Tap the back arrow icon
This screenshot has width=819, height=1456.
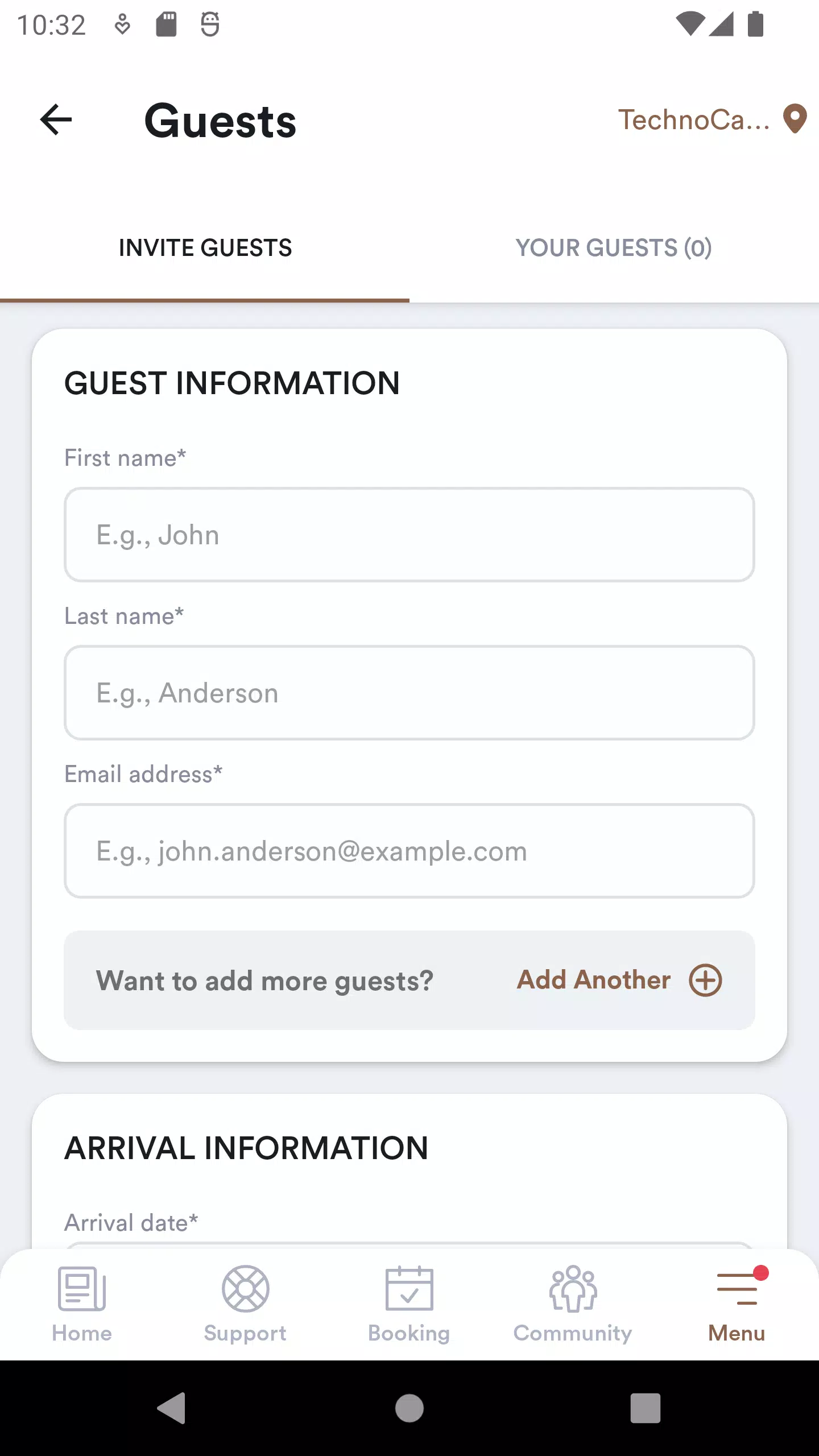pos(56,119)
